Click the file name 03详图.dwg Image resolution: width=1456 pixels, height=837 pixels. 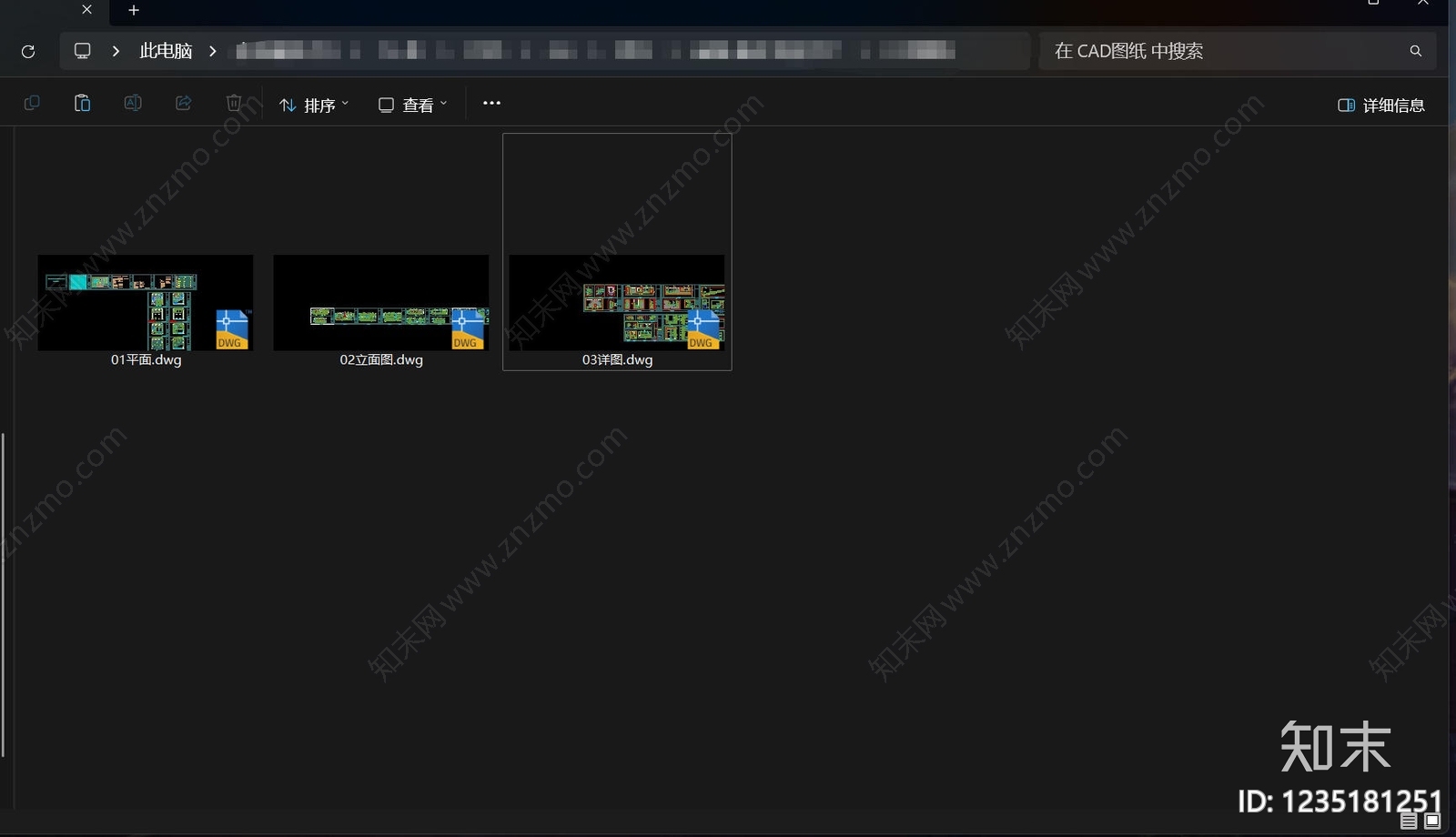618,360
